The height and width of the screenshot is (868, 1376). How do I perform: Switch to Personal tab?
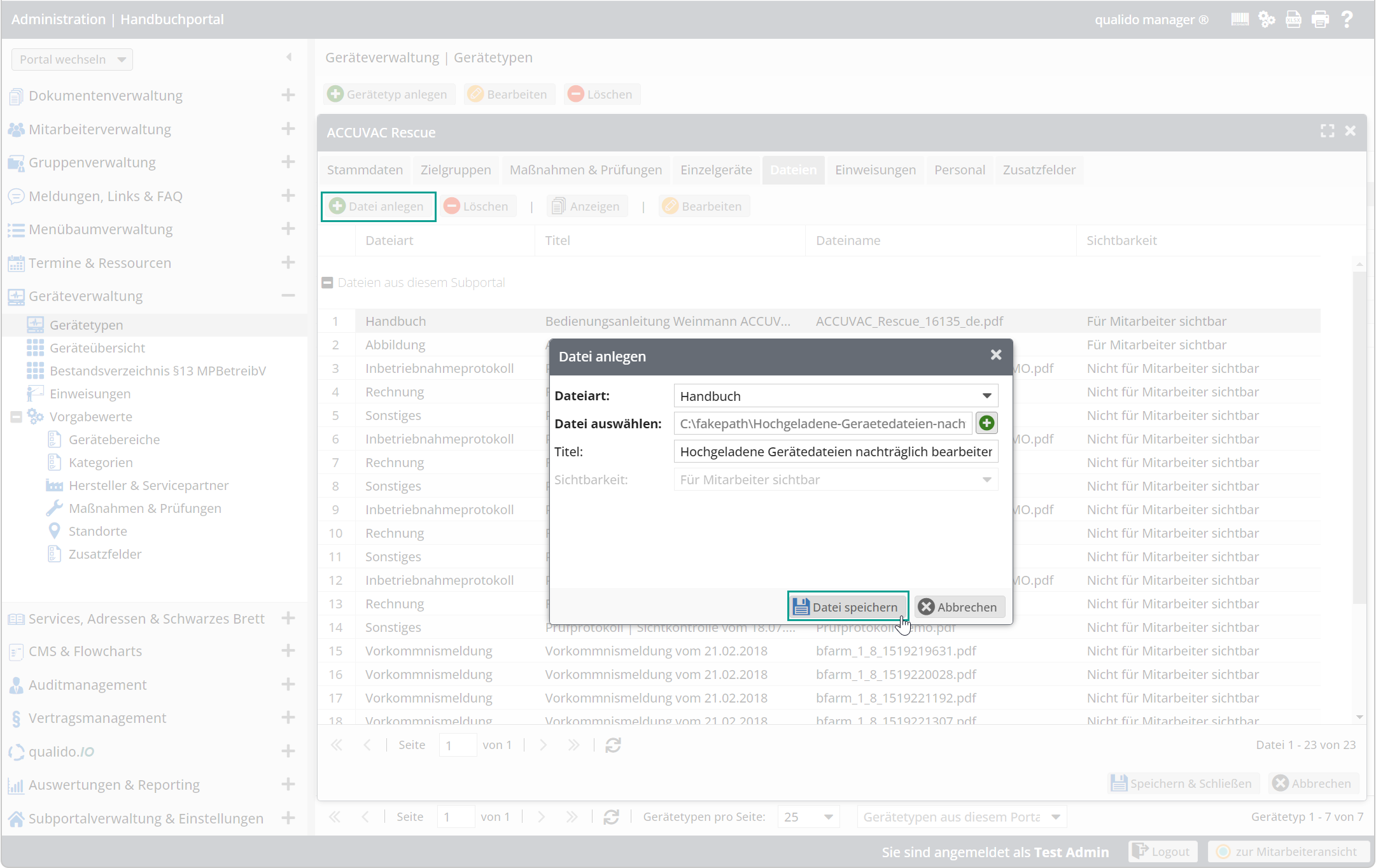coord(959,170)
